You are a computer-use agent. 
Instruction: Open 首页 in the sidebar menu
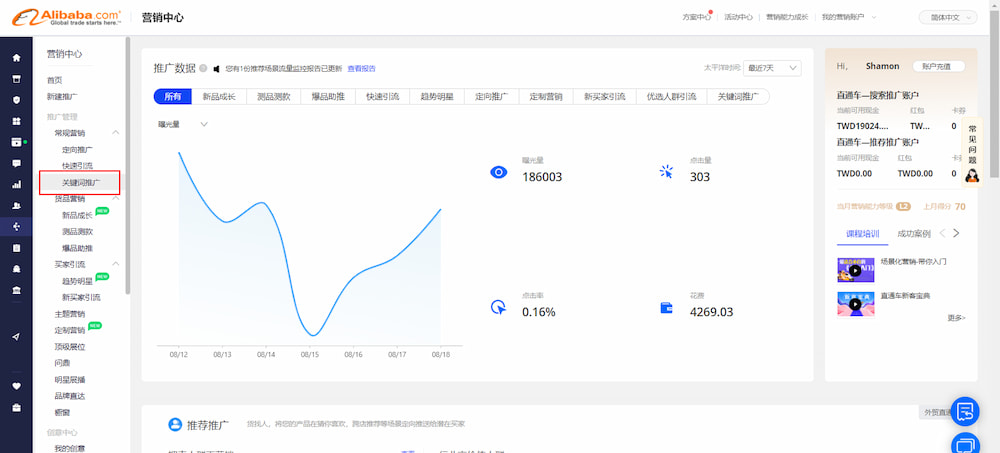tap(54, 80)
